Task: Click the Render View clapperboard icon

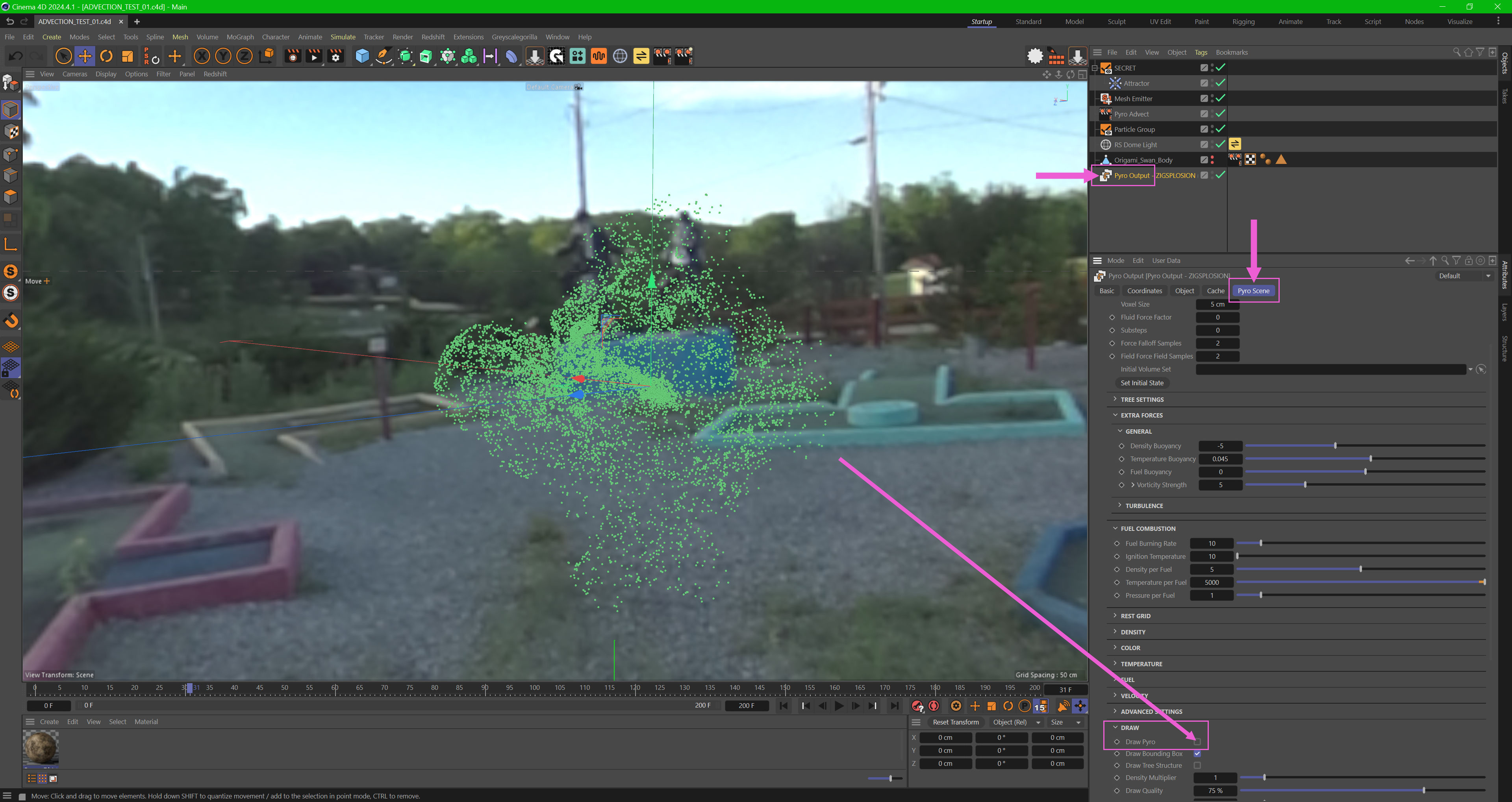Action: coord(292,56)
